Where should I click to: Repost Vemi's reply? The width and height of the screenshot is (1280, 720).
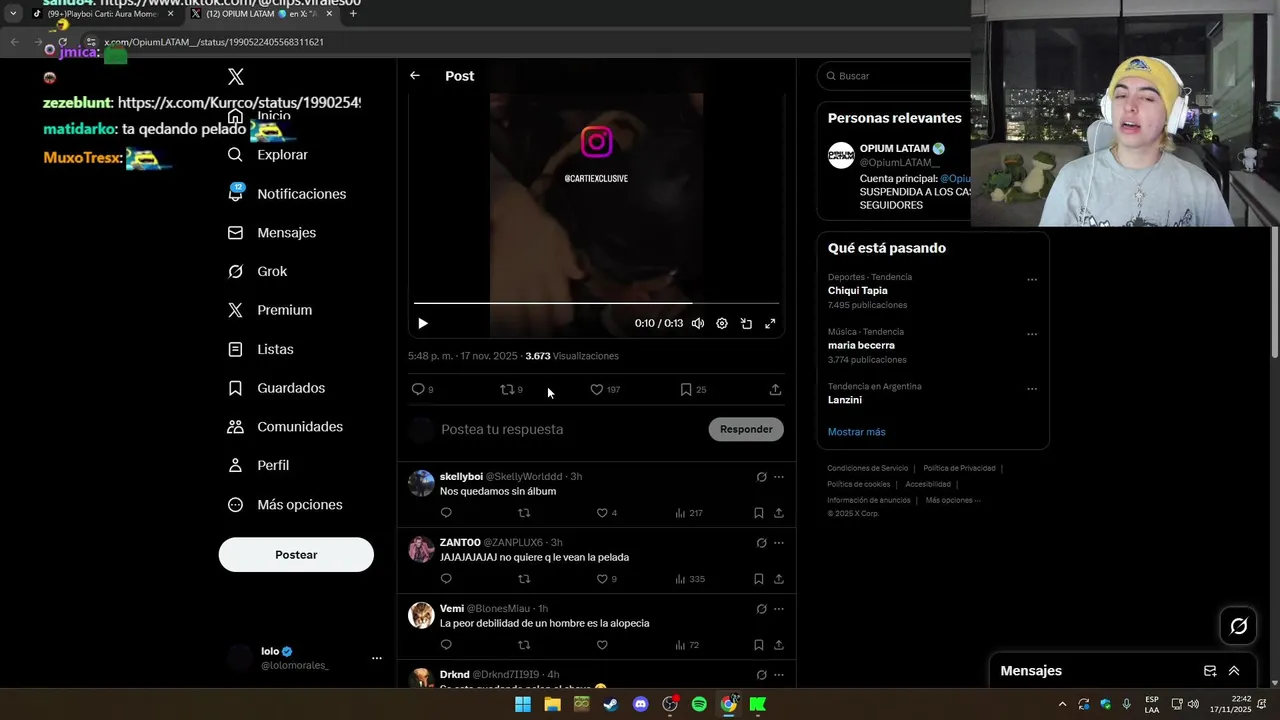[524, 645]
